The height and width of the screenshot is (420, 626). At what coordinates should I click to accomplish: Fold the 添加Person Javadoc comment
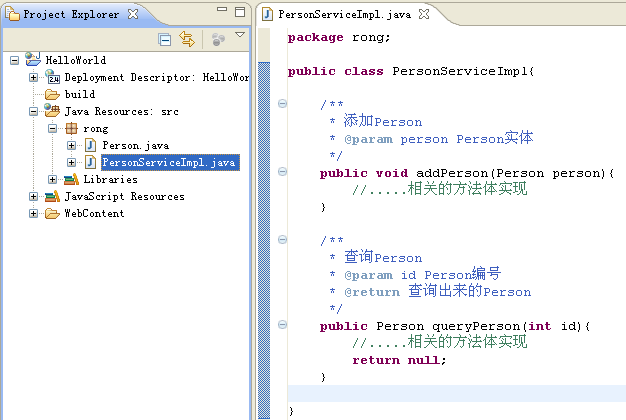tap(282, 104)
